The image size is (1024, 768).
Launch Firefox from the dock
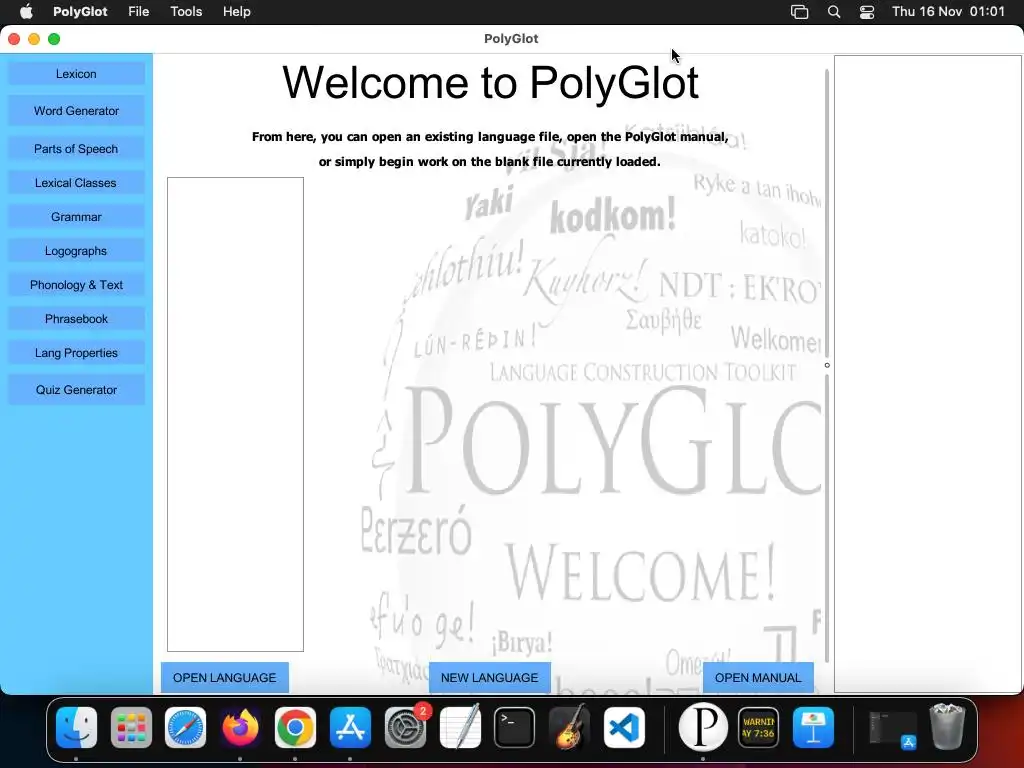tap(240, 728)
